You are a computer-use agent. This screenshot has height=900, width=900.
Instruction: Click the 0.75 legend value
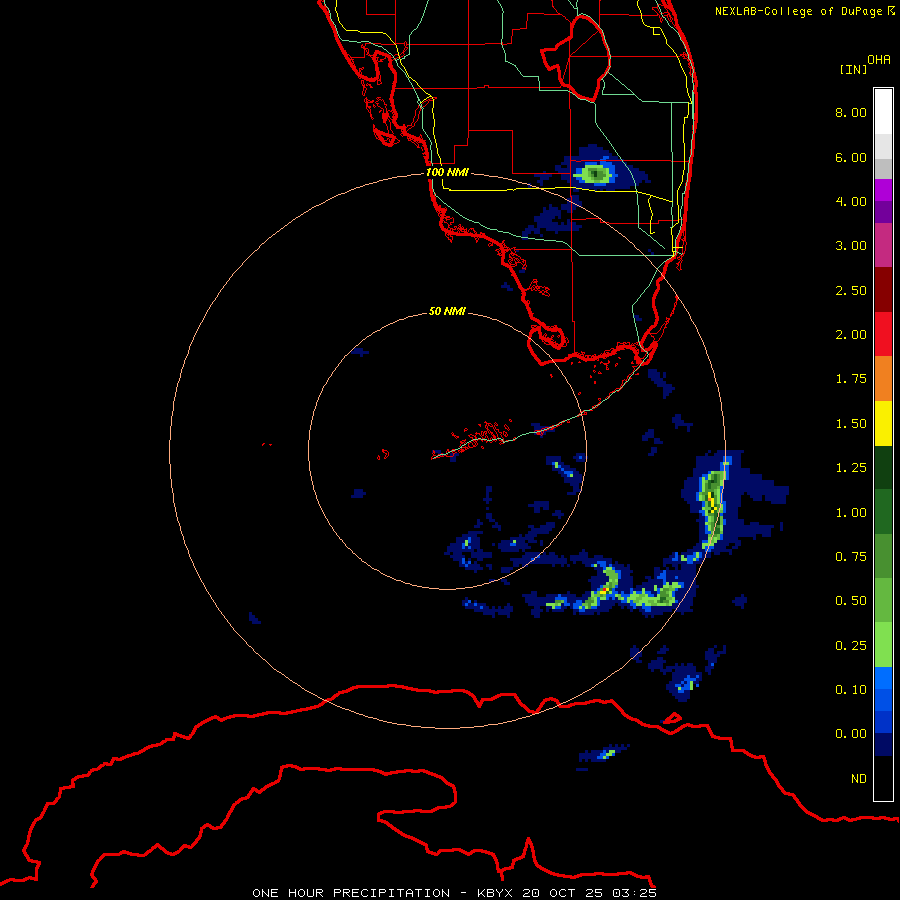pyautogui.click(x=851, y=557)
